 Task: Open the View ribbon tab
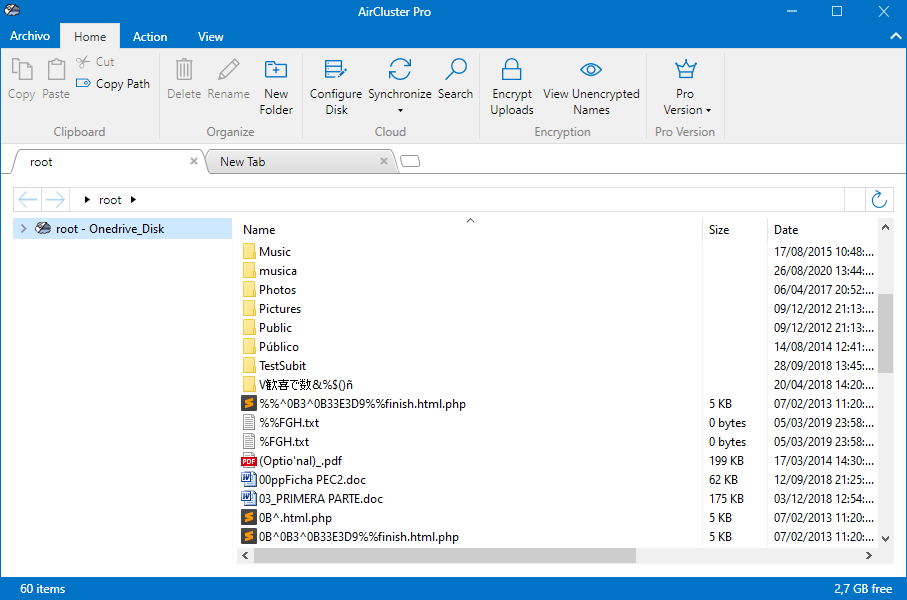coord(211,36)
